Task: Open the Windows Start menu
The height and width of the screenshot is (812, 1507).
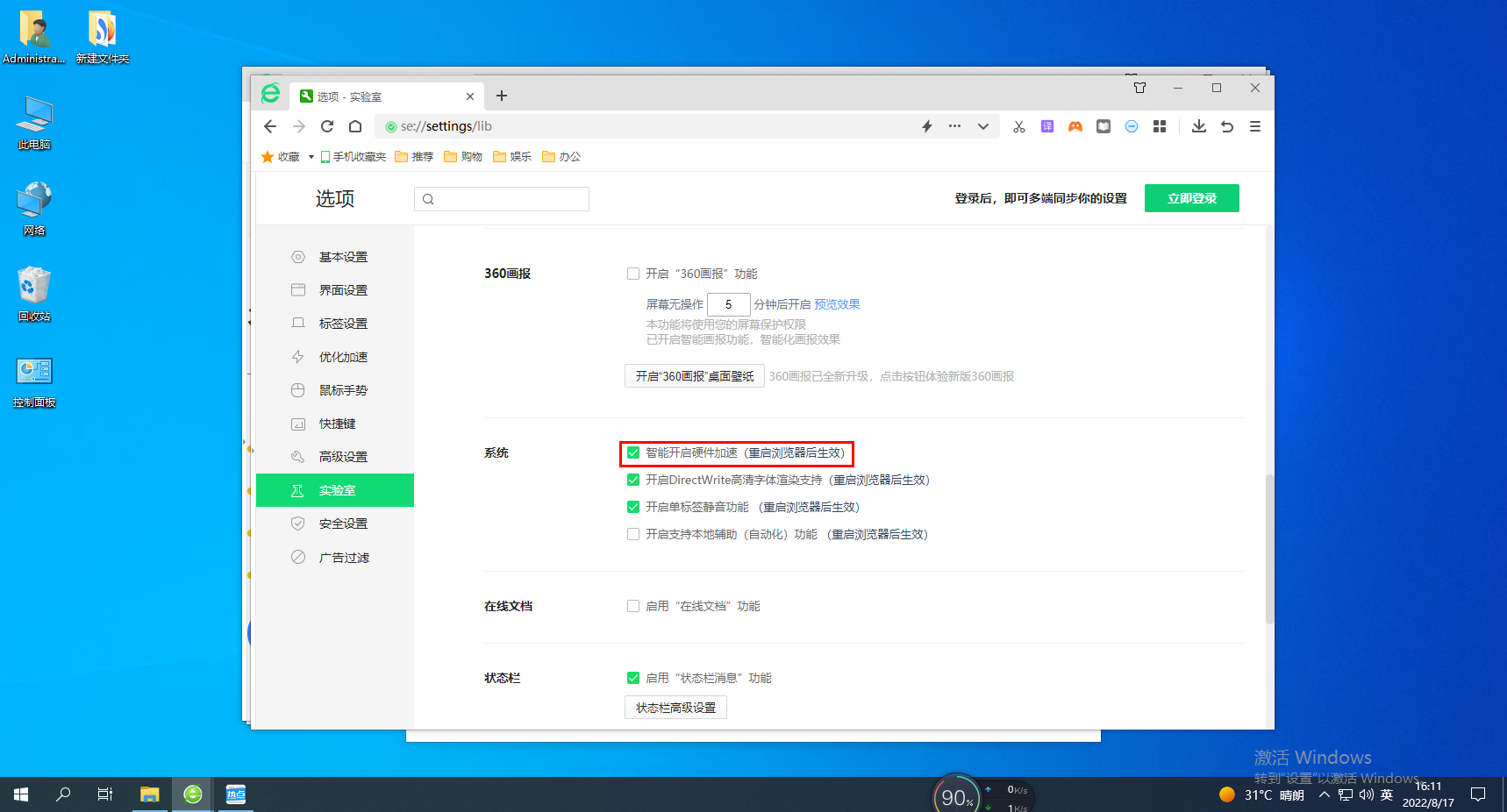Action: click(21, 794)
